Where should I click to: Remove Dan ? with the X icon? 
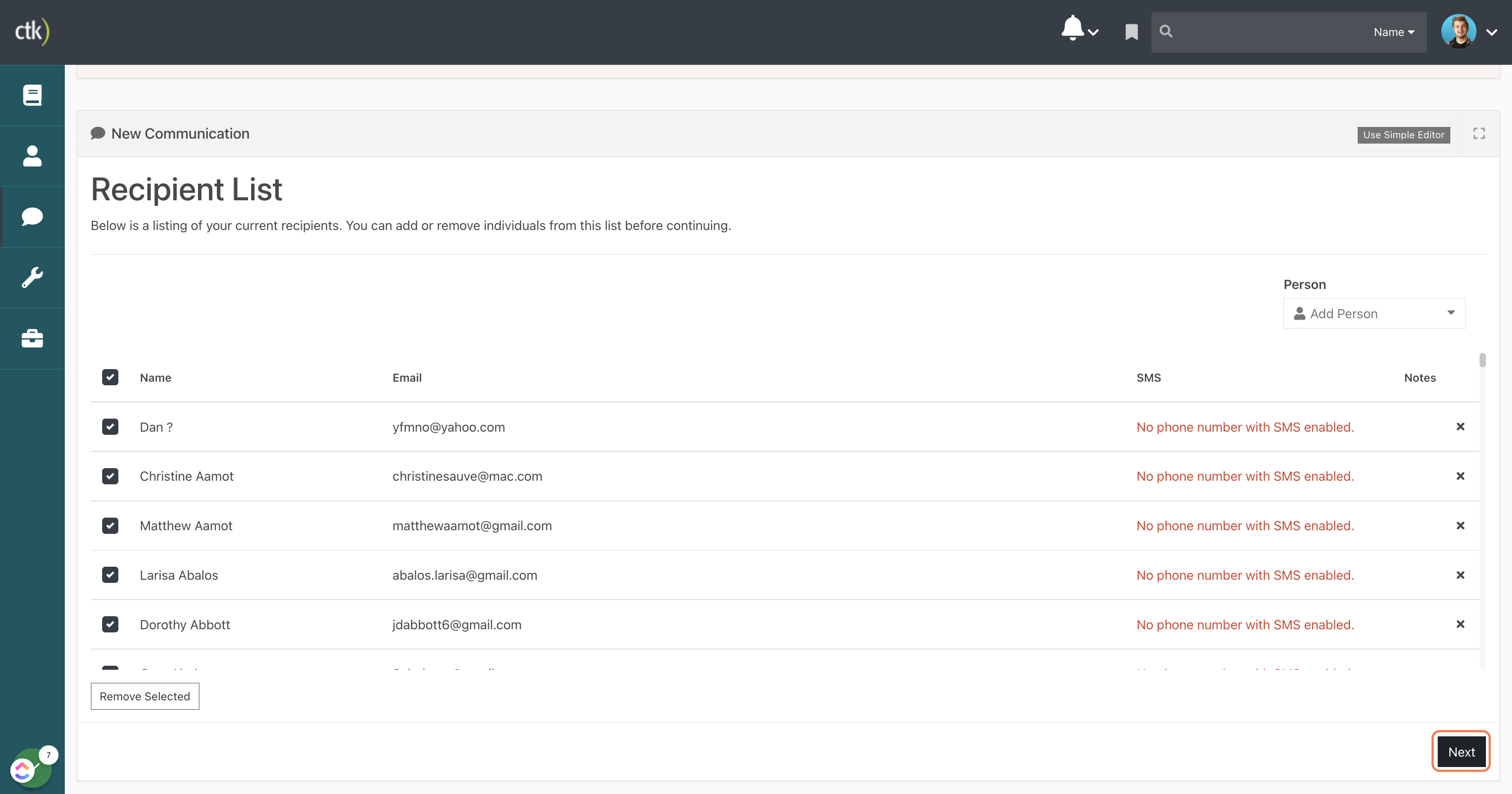[1460, 426]
